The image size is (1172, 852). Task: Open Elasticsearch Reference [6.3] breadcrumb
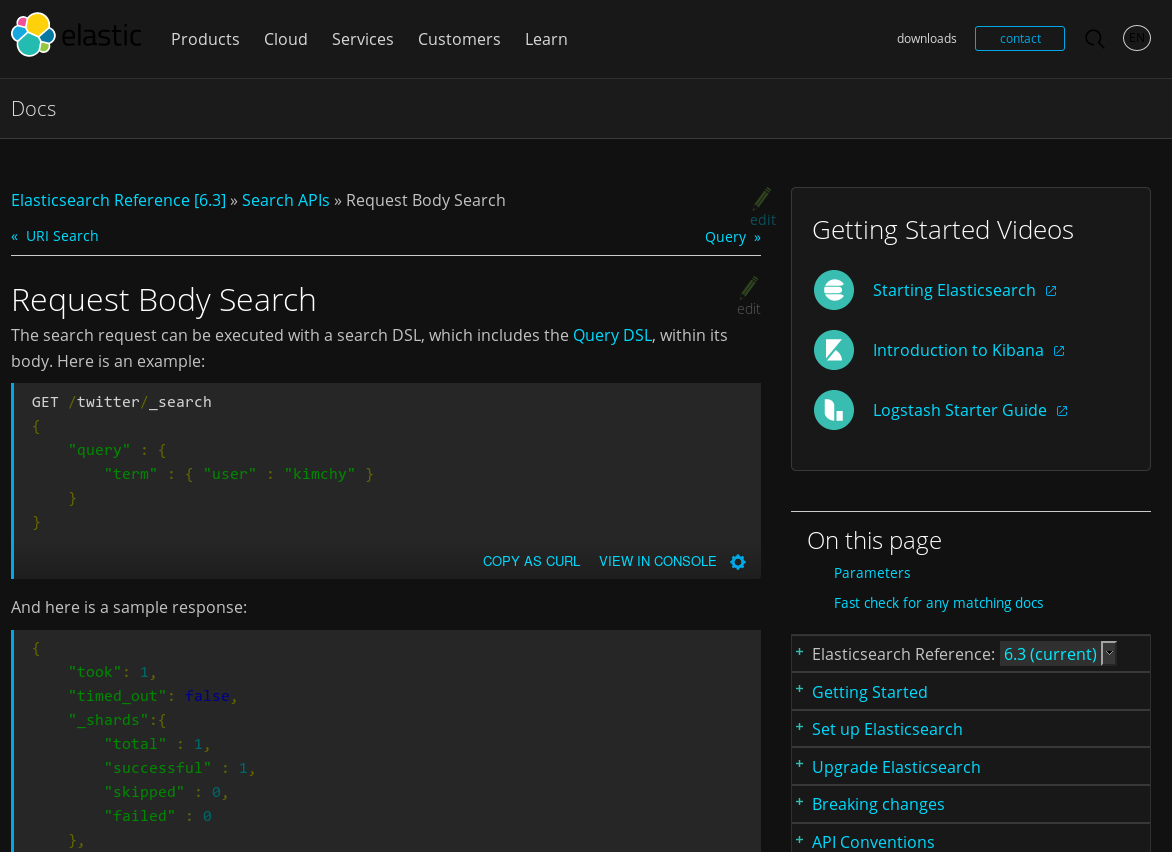pyautogui.click(x=118, y=200)
